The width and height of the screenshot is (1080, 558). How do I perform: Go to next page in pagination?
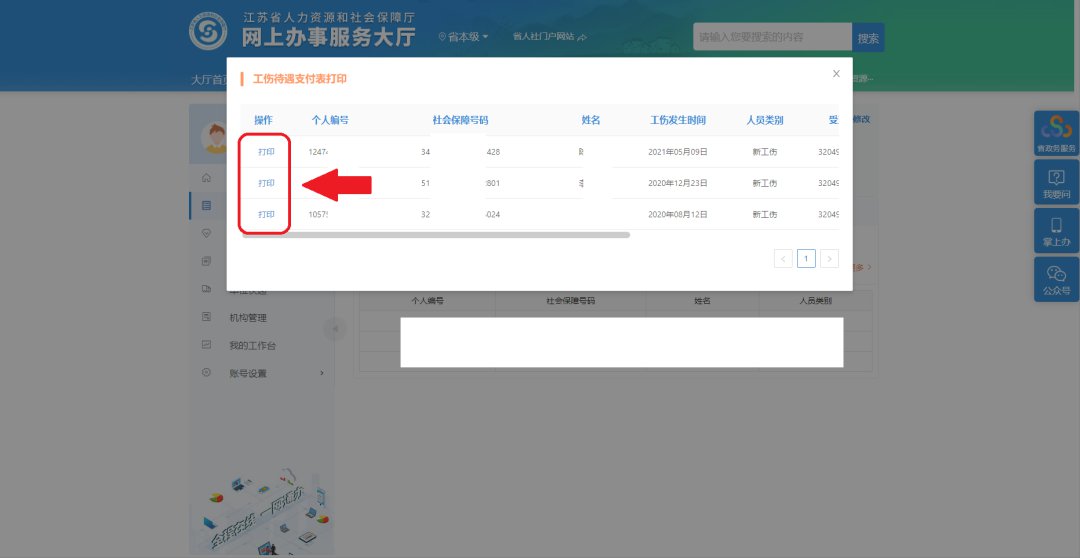829,259
